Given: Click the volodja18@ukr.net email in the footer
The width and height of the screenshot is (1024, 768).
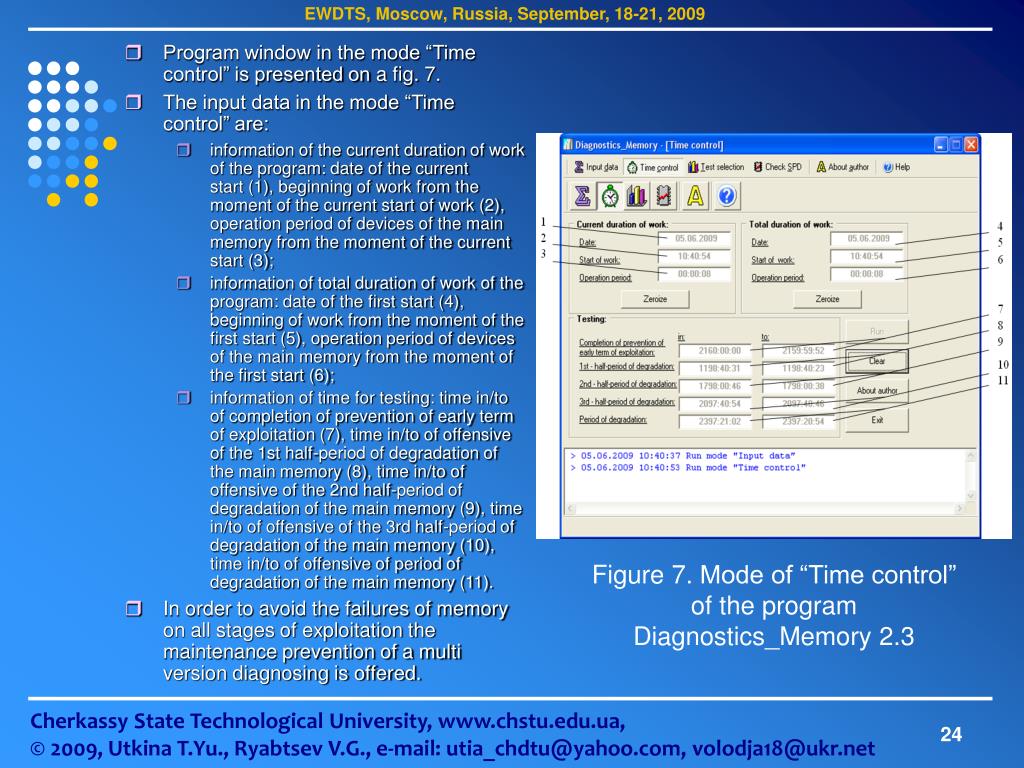Looking at the screenshot, I should tap(783, 748).
